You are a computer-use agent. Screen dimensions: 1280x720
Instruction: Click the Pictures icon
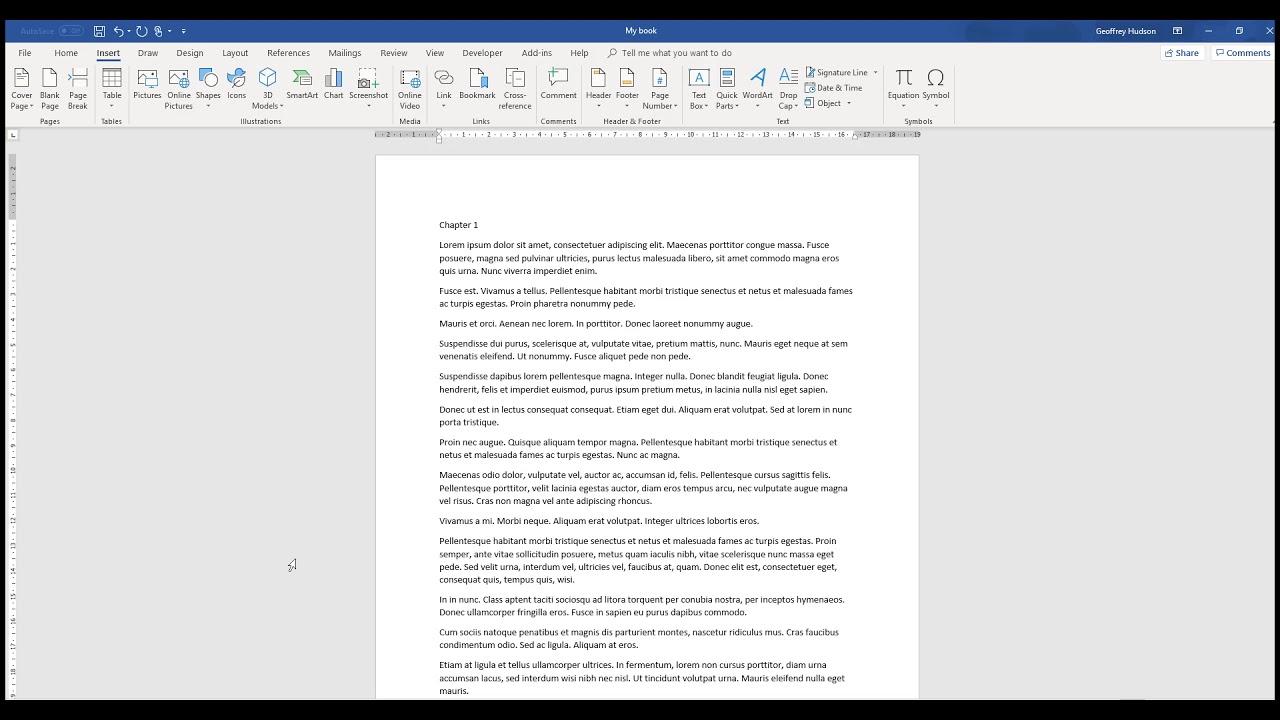(x=147, y=84)
